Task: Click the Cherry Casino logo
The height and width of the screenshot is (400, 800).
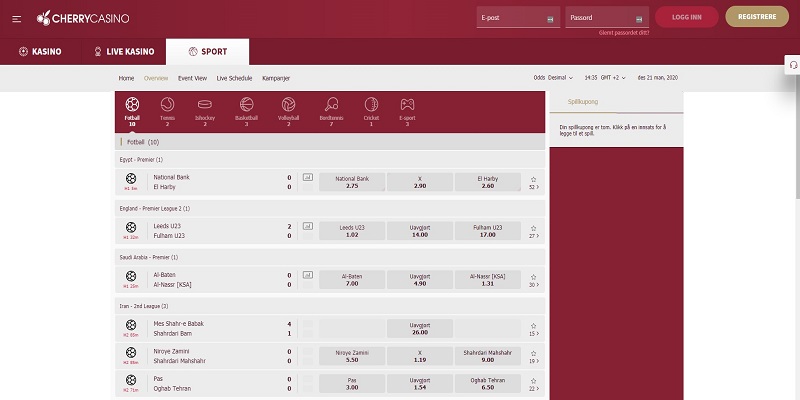Action: tap(83, 18)
